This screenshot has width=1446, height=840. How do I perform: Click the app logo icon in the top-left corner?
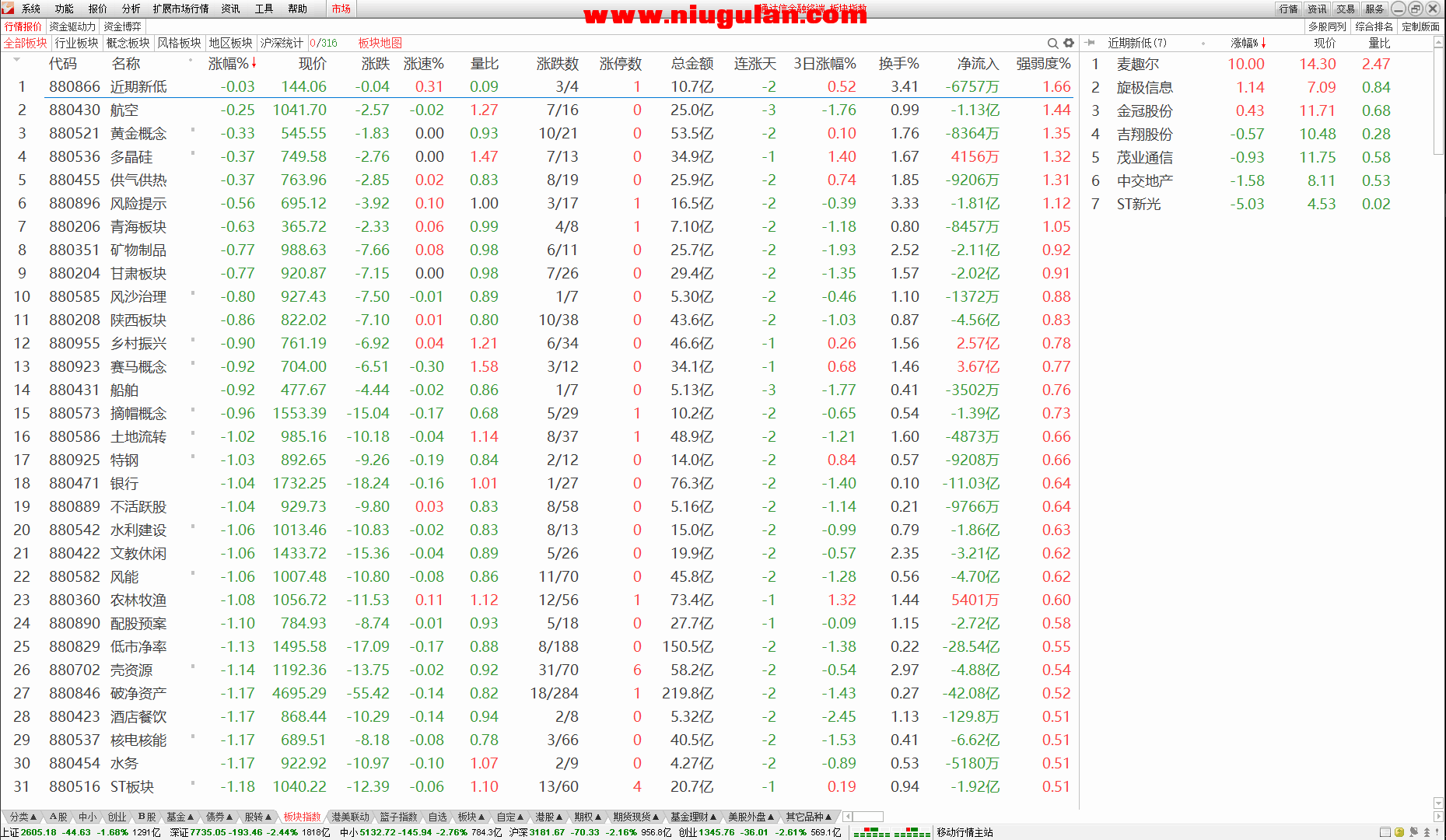click(8, 9)
